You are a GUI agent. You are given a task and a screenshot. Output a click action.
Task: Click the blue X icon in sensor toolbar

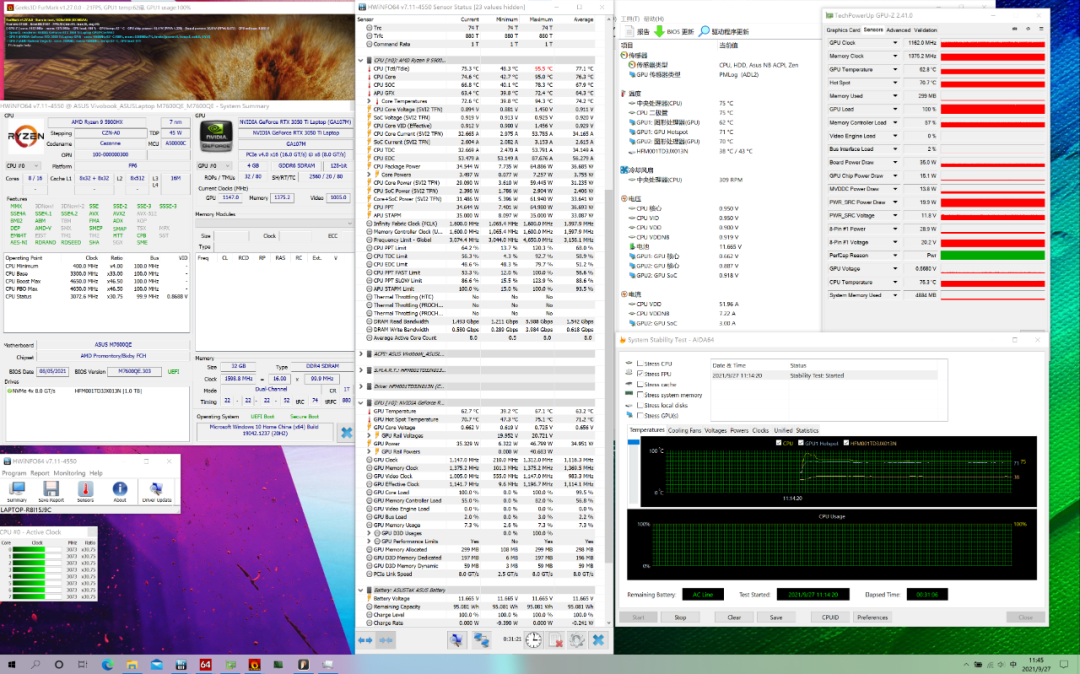click(x=598, y=640)
